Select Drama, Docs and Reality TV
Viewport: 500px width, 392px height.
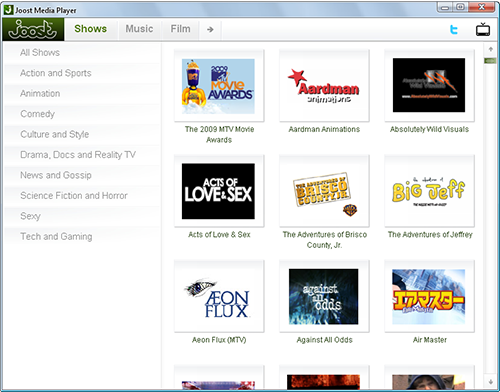82,155
